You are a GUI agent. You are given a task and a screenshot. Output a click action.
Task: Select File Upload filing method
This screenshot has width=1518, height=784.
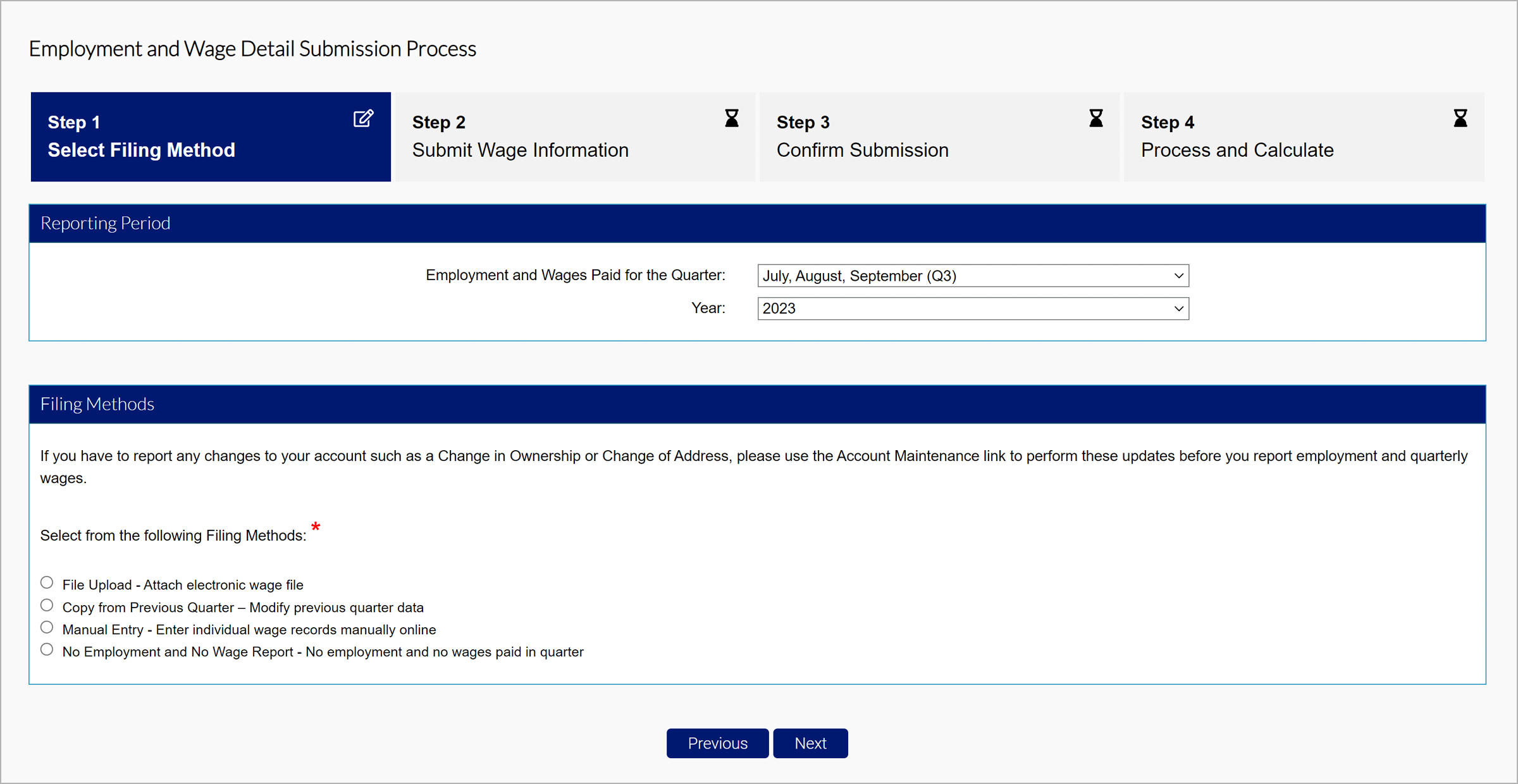(x=47, y=583)
